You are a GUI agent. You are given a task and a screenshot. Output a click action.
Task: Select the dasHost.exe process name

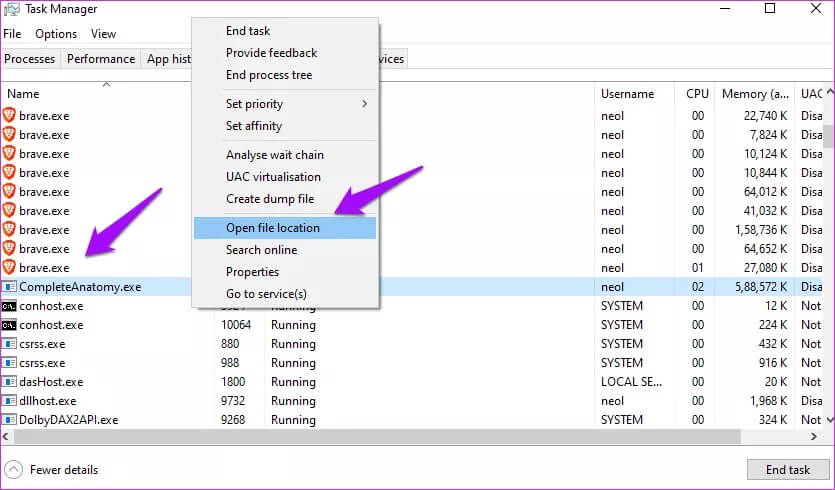click(x=51, y=382)
